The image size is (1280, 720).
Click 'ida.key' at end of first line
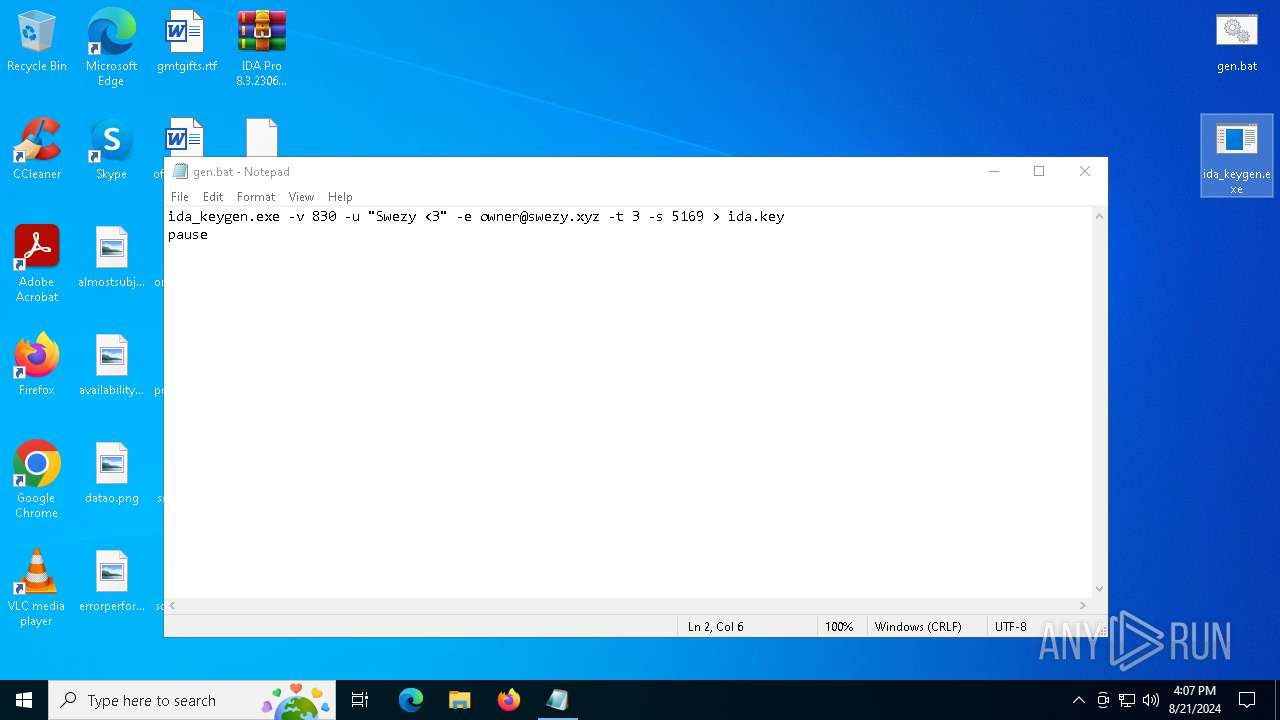click(756, 217)
